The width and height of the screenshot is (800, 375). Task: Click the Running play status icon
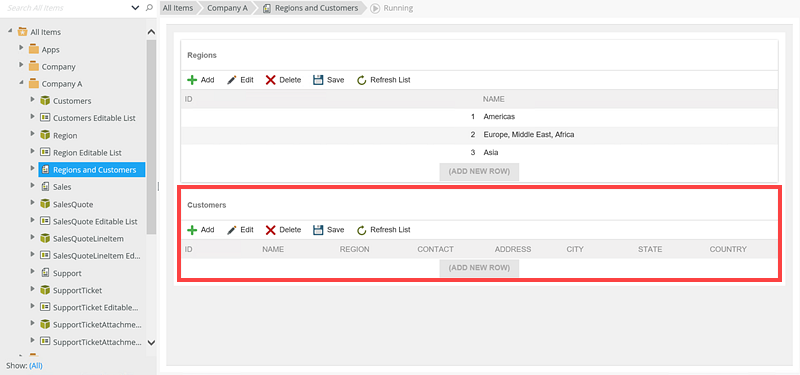375,8
